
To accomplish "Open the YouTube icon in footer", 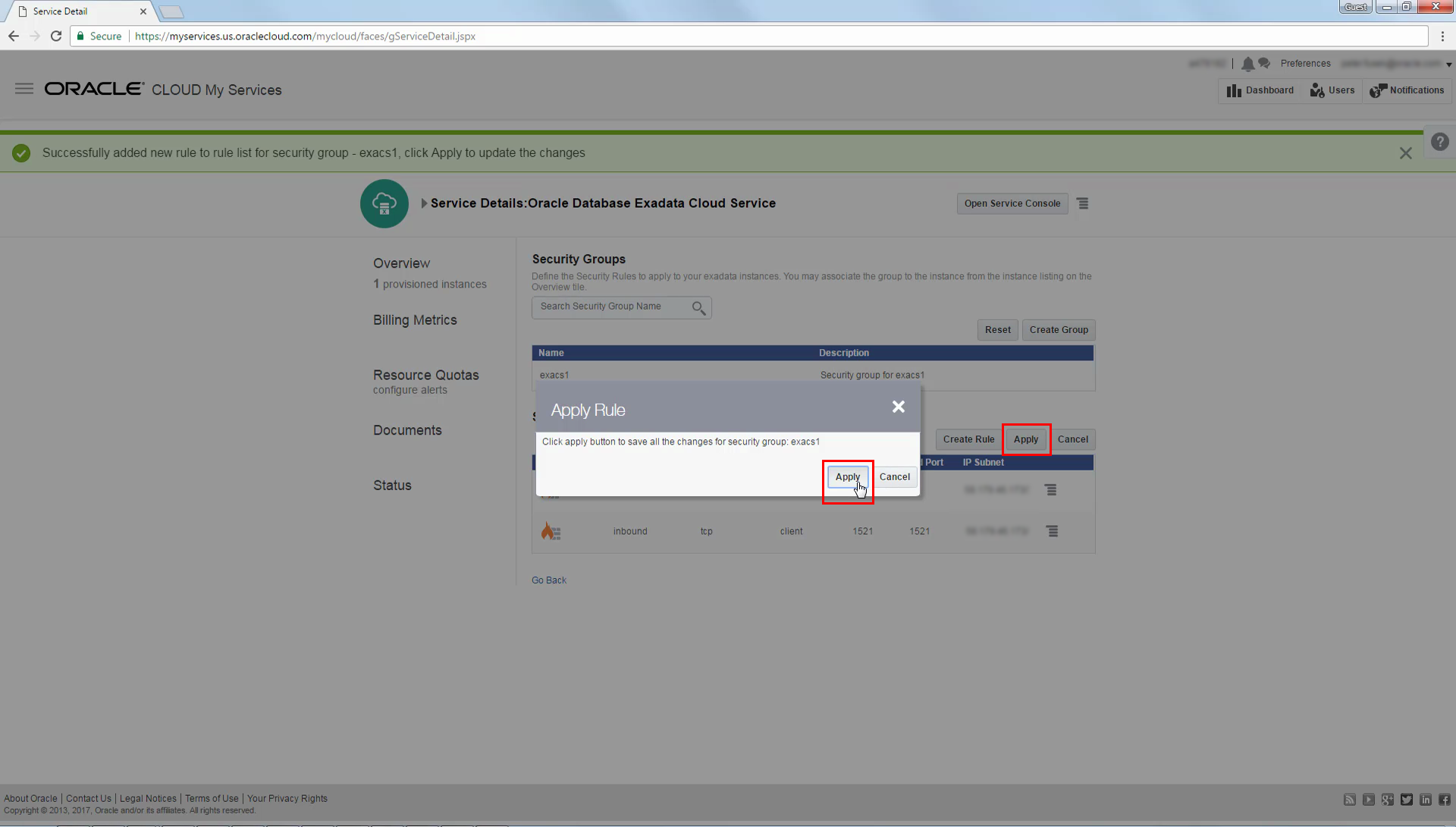I will click(x=1369, y=800).
